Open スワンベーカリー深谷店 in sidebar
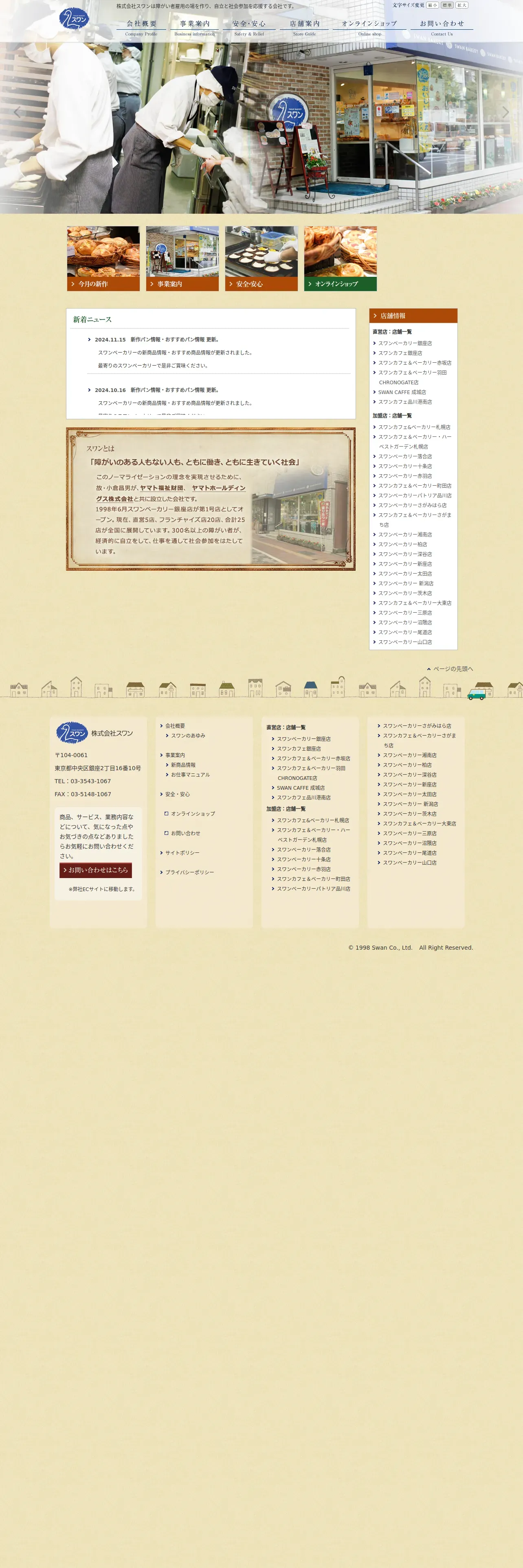The width and height of the screenshot is (523, 1568). [405, 554]
